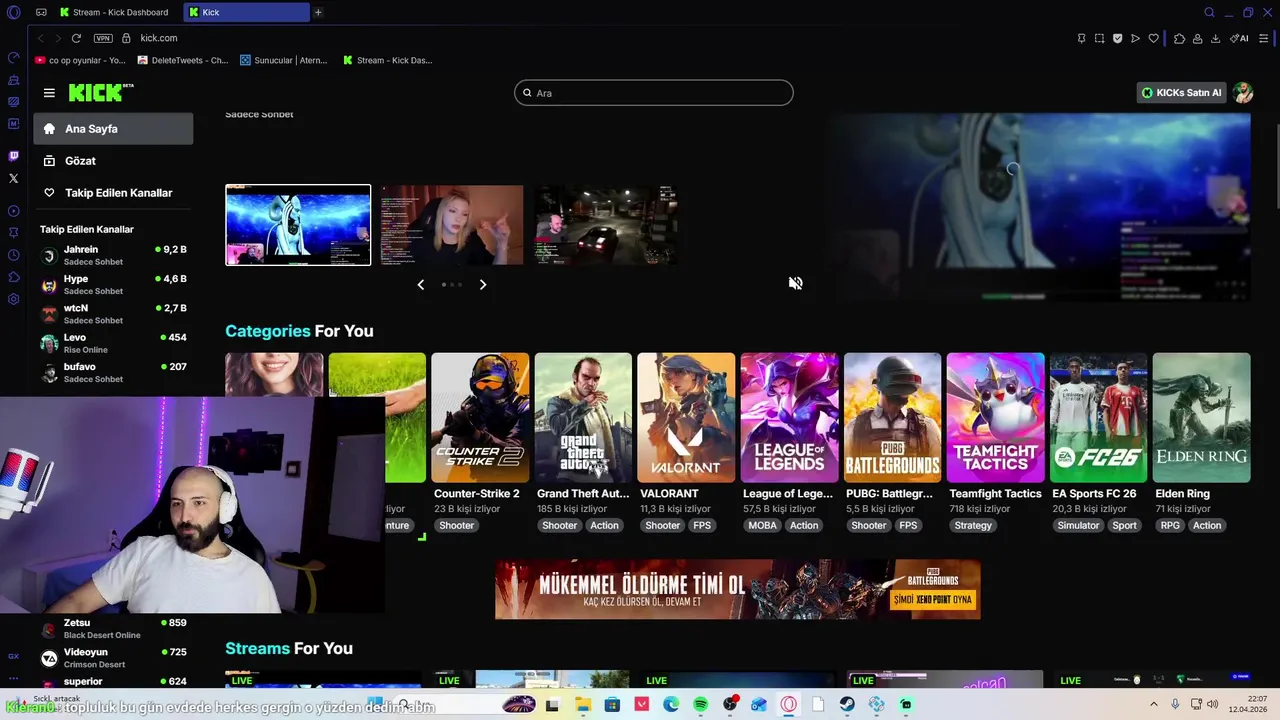1280x720 pixels.
Task: Open the Teamfight Tactics category
Action: [995, 418]
